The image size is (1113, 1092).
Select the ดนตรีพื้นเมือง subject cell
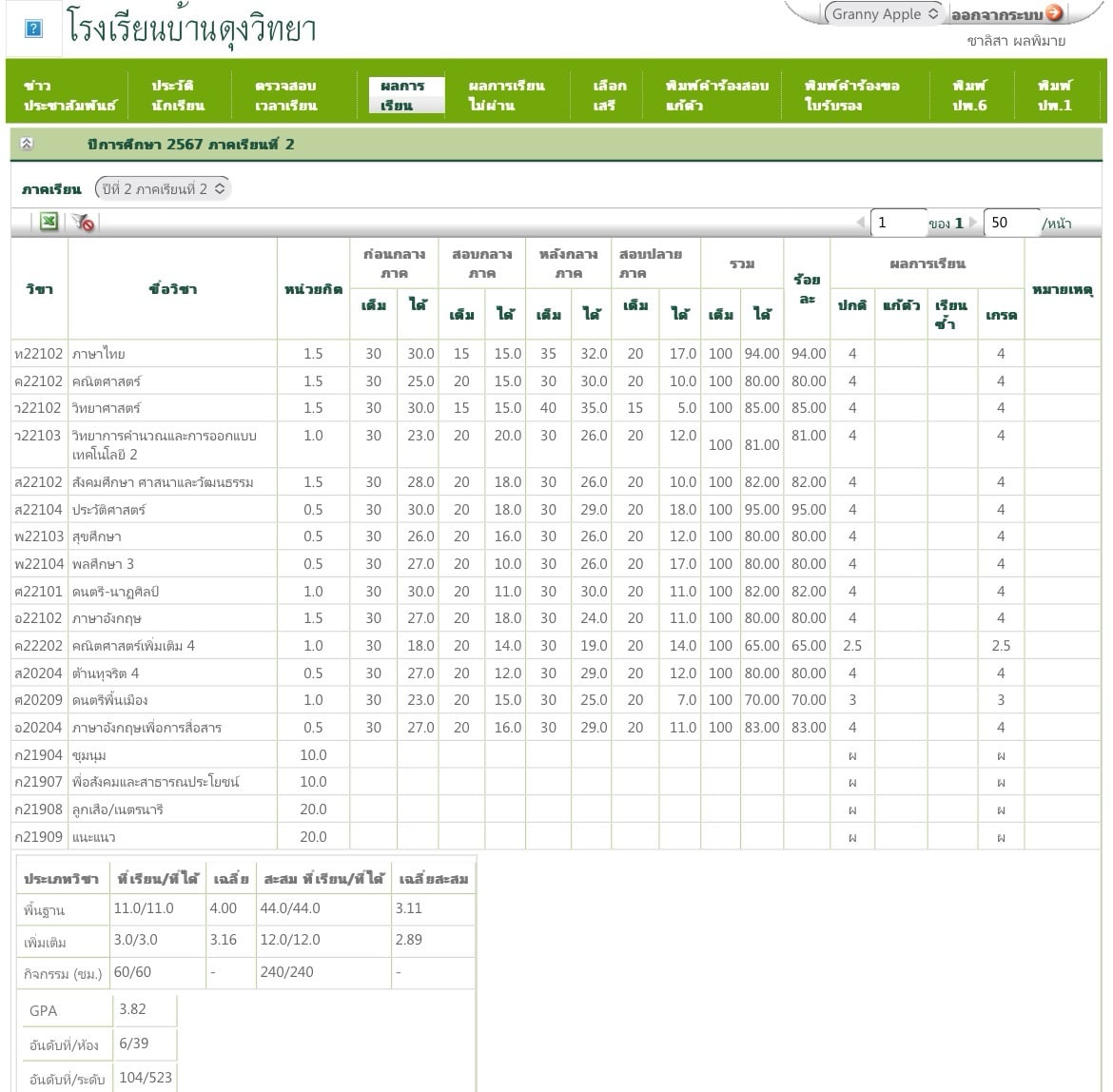click(x=172, y=699)
